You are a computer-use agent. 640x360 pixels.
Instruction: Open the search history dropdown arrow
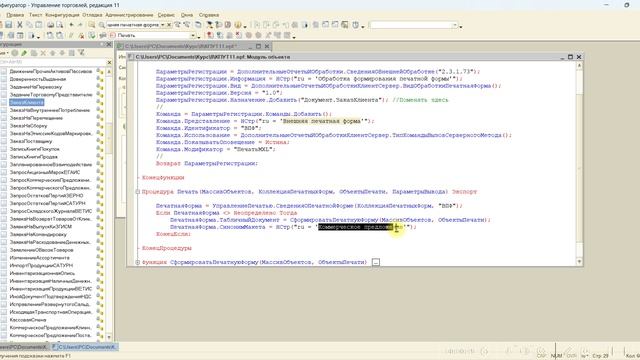tap(162, 25)
